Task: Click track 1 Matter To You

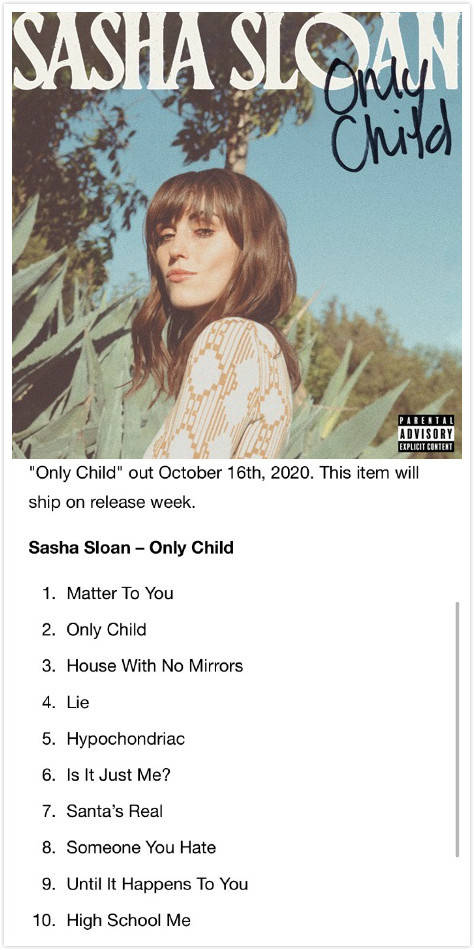Action: [x=120, y=593]
